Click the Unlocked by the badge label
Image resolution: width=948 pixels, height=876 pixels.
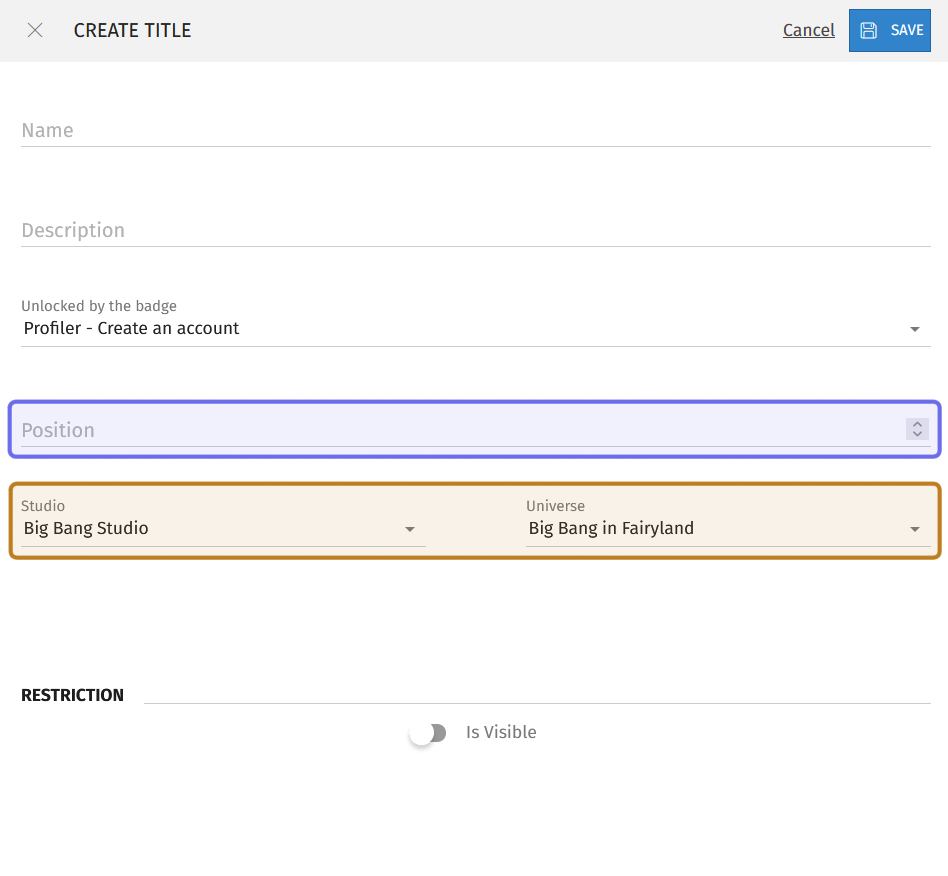[99, 306]
